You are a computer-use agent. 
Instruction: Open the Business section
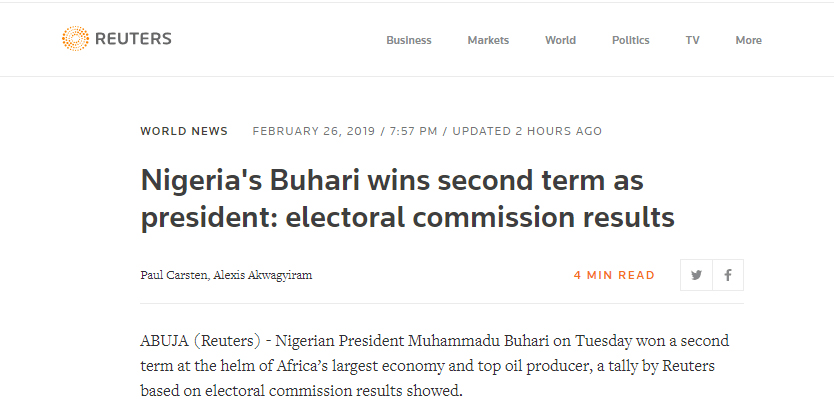(x=408, y=40)
